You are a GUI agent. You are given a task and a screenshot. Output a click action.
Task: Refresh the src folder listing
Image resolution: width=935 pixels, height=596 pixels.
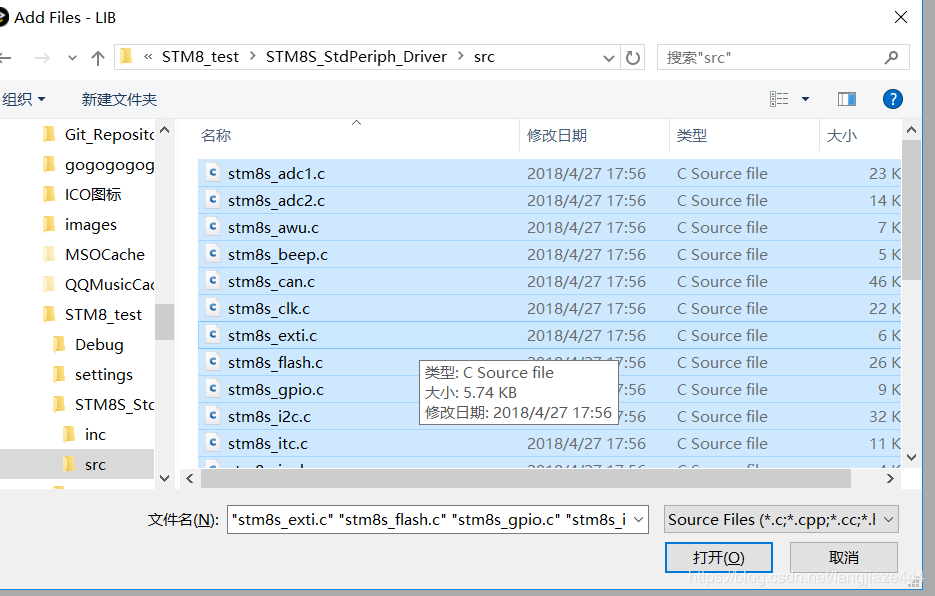[x=633, y=58]
